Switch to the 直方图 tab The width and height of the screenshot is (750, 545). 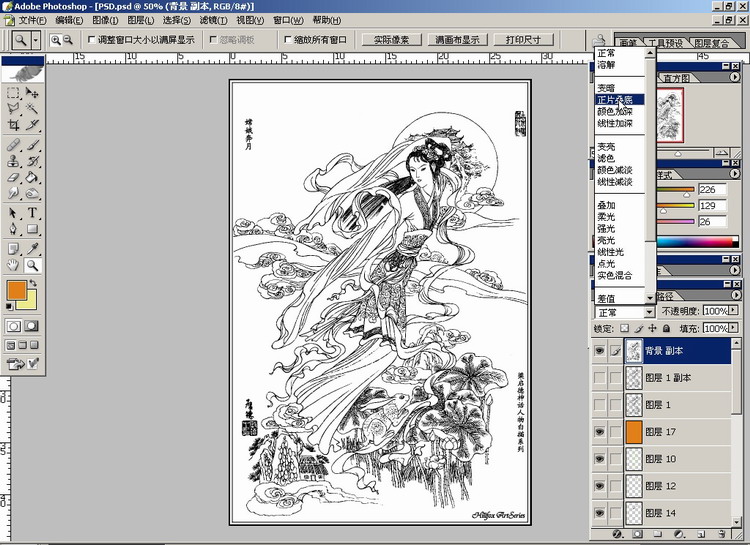(676, 78)
